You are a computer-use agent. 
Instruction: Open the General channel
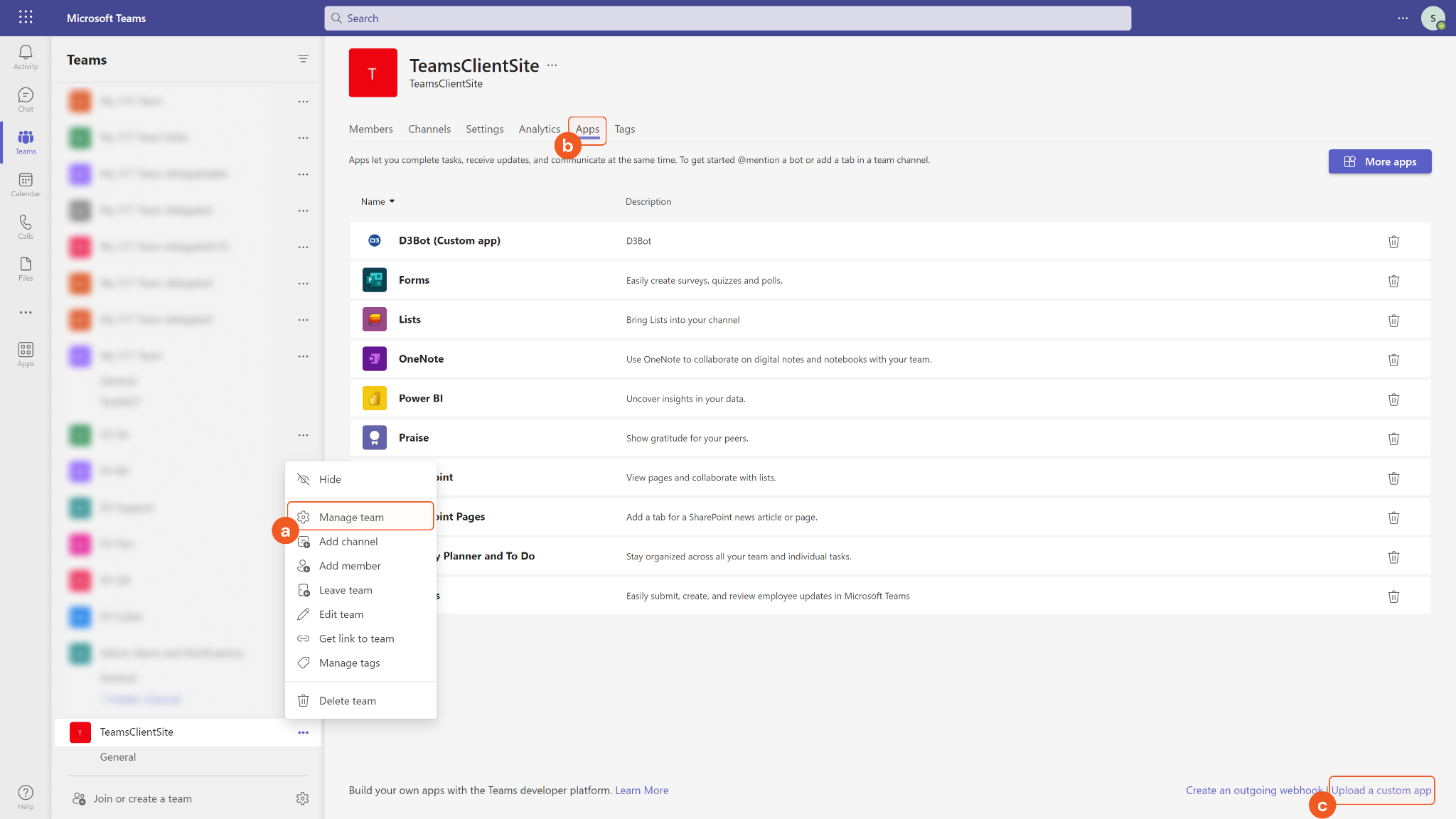pos(118,756)
